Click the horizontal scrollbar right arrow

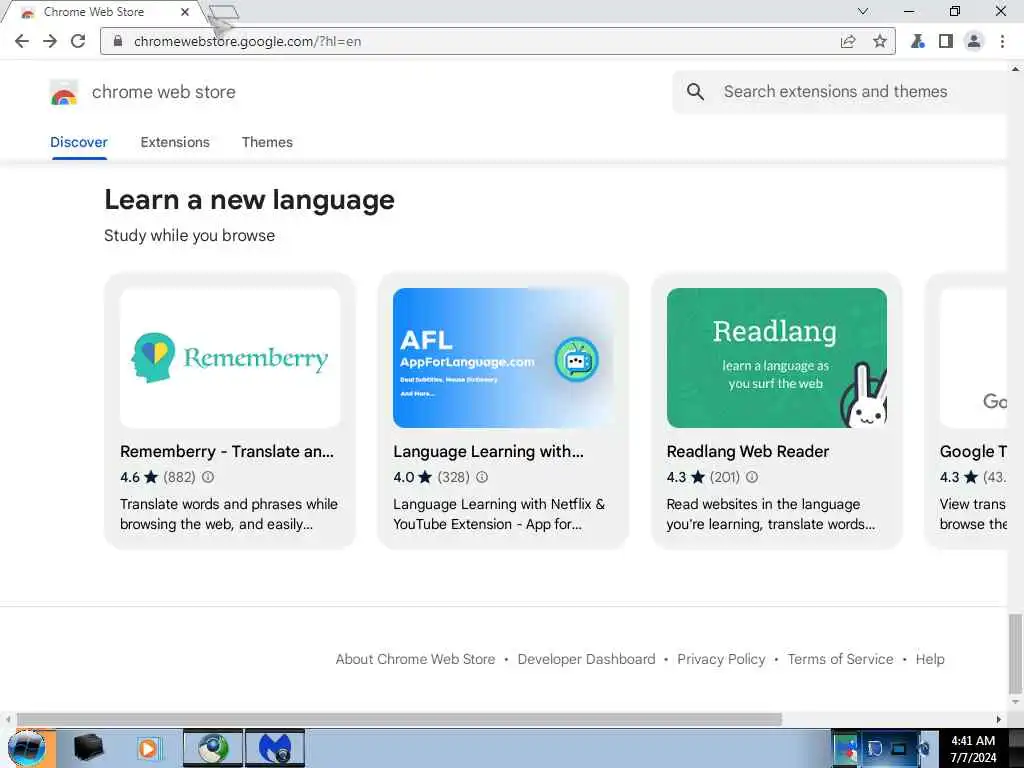pos(999,719)
